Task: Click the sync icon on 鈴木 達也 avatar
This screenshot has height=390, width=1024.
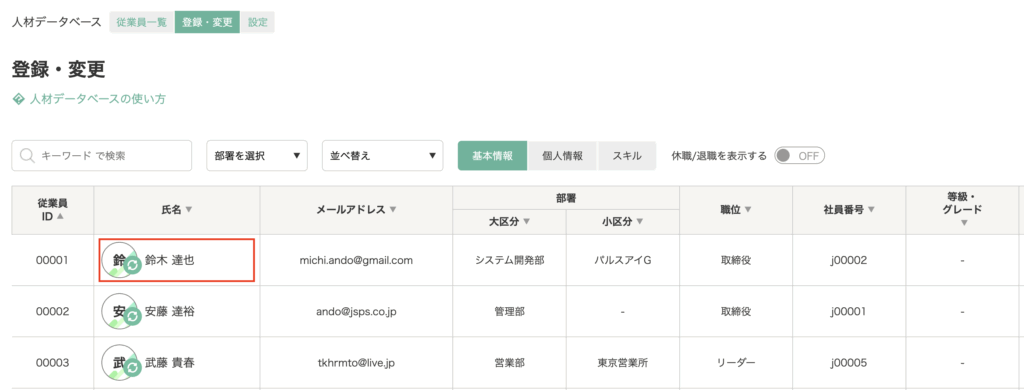Action: click(x=133, y=265)
